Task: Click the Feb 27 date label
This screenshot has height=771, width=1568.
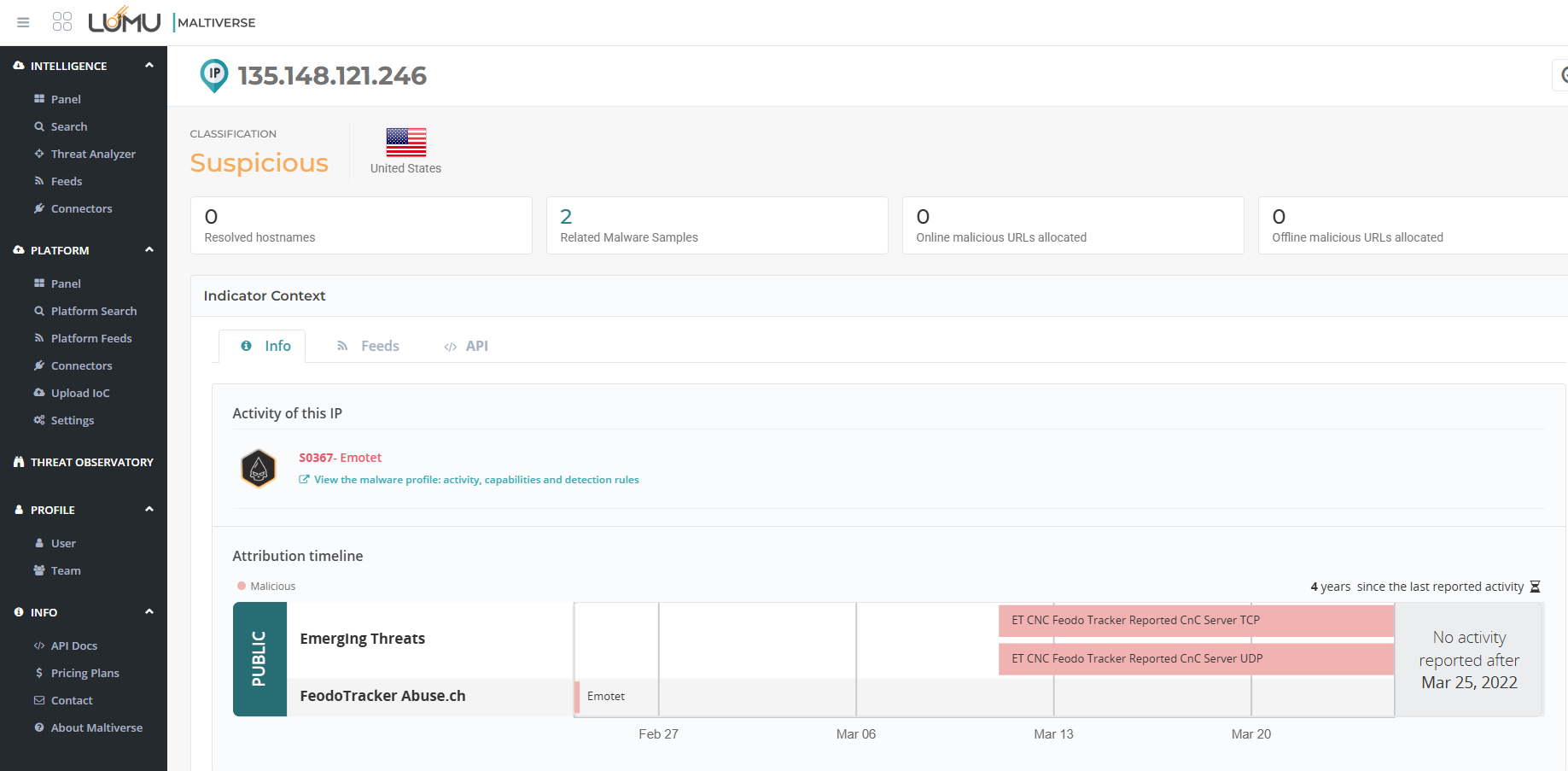Action: click(x=658, y=734)
